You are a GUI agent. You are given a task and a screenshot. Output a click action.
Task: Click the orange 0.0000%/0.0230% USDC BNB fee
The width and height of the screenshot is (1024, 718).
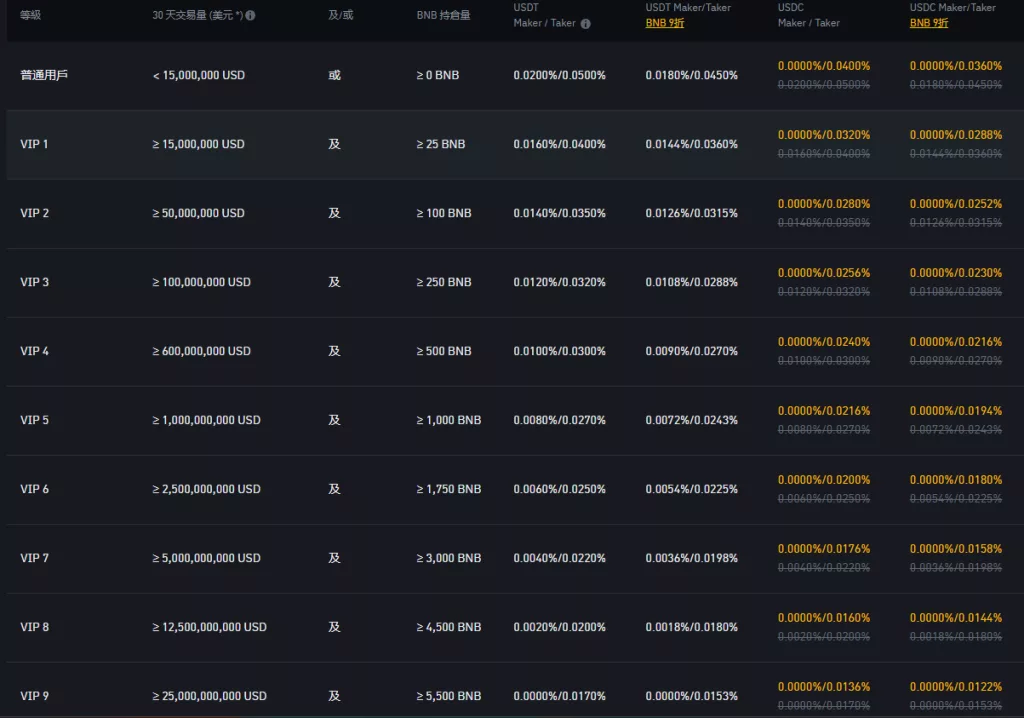pos(956,272)
